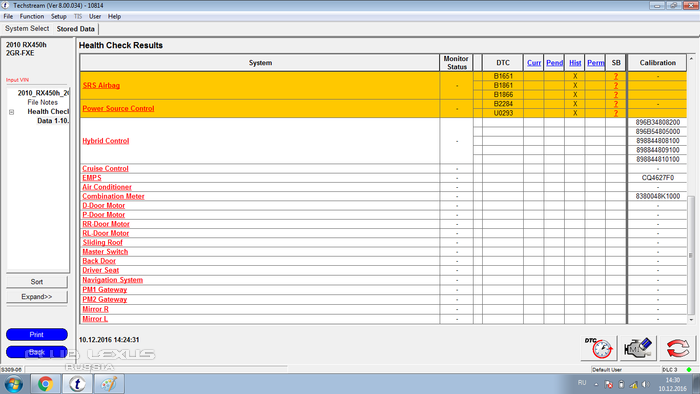Select the 2010_RX450h tree root item
The image size is (700, 394).
click(x=43, y=93)
